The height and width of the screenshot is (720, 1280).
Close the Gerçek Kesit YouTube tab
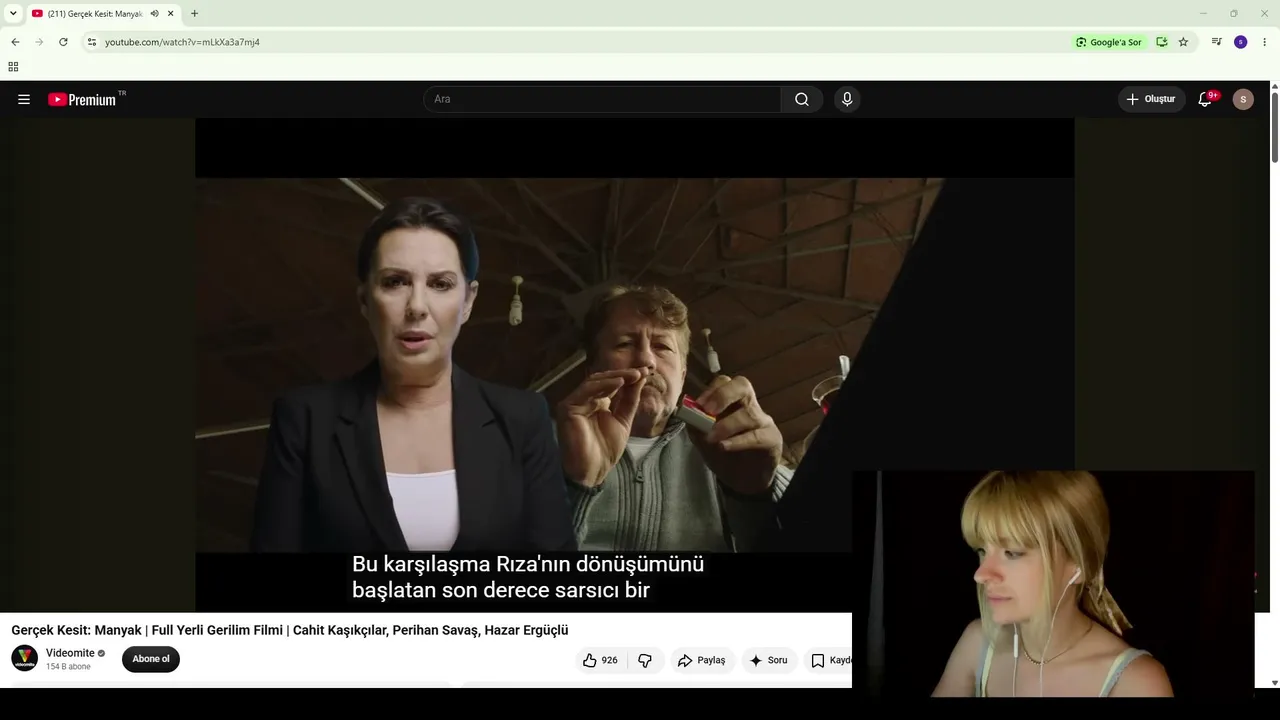coord(170,13)
